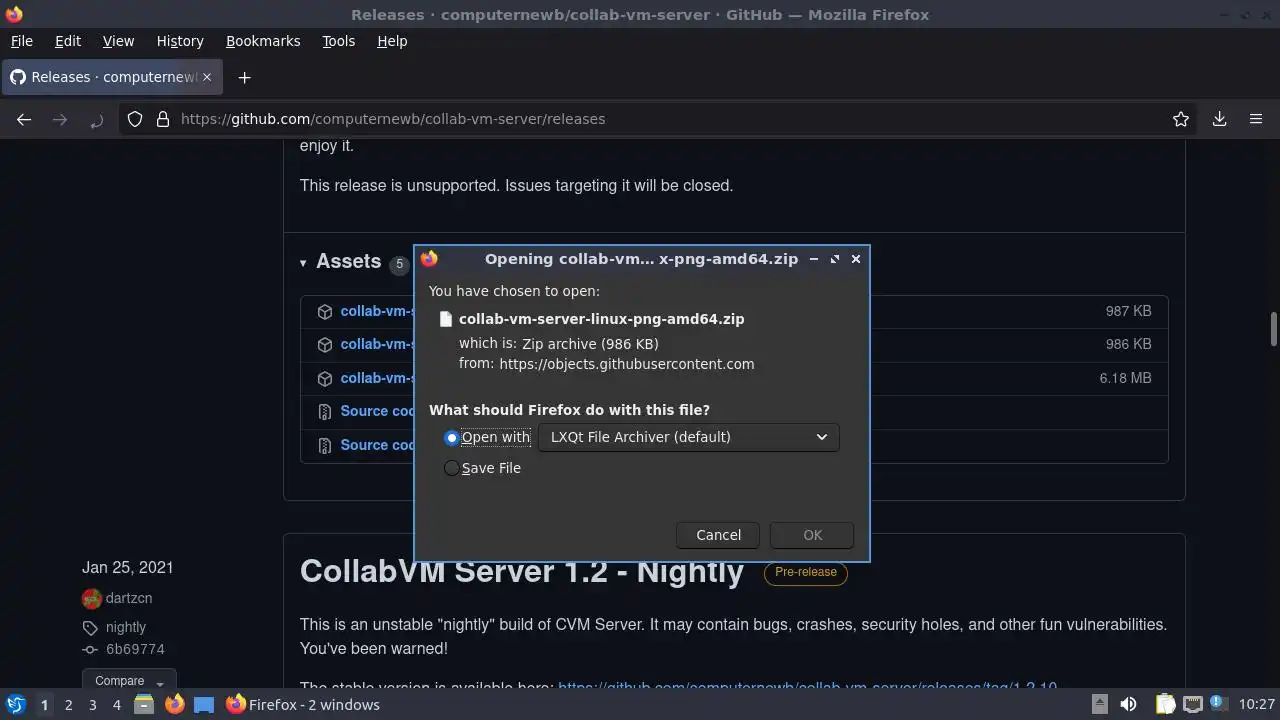Viewport: 1280px width, 720px height.
Task: Click the volume speaker tray icon
Action: (1128, 704)
